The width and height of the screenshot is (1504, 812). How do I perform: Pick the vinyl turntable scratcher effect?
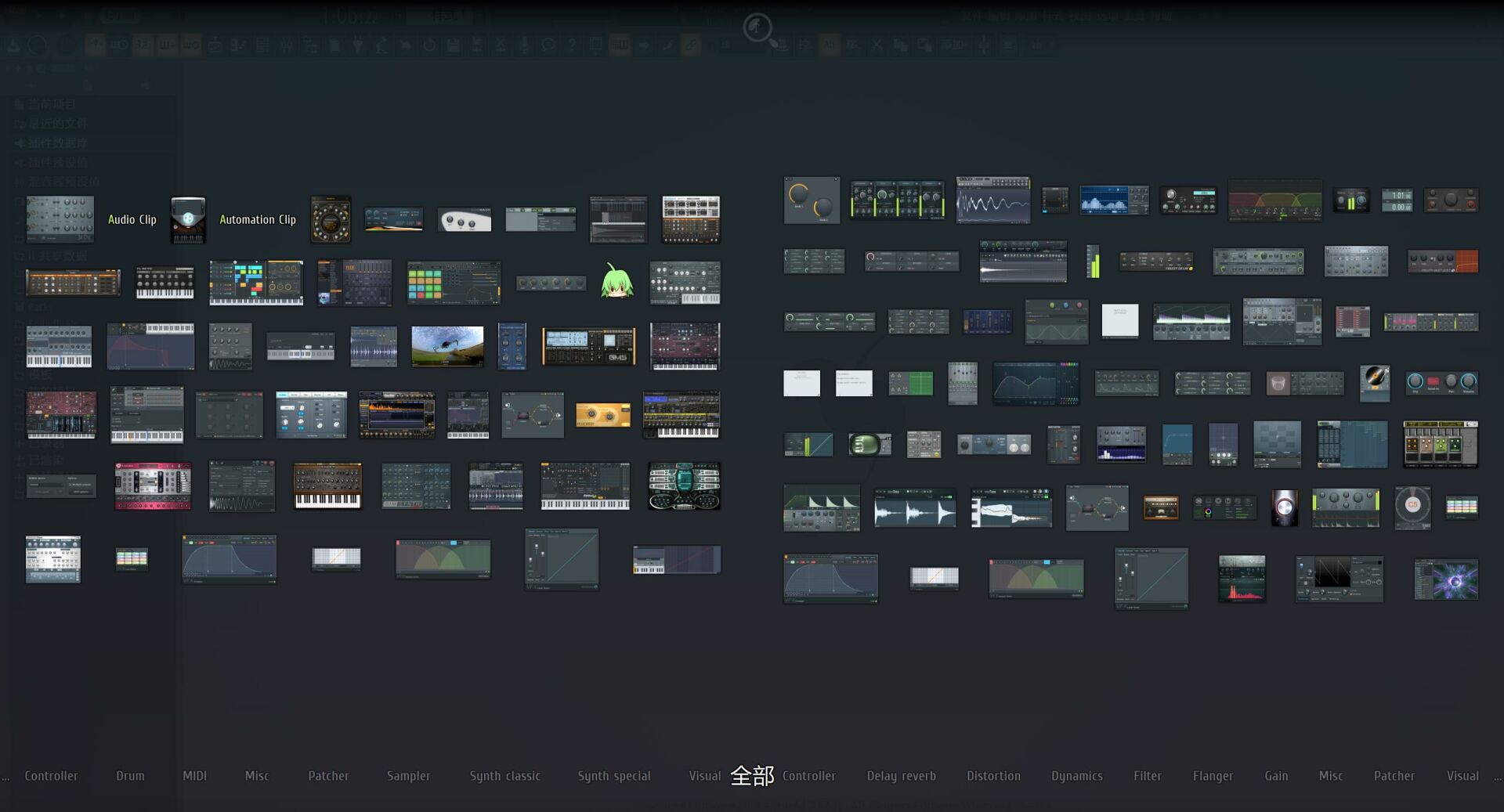(x=1374, y=382)
